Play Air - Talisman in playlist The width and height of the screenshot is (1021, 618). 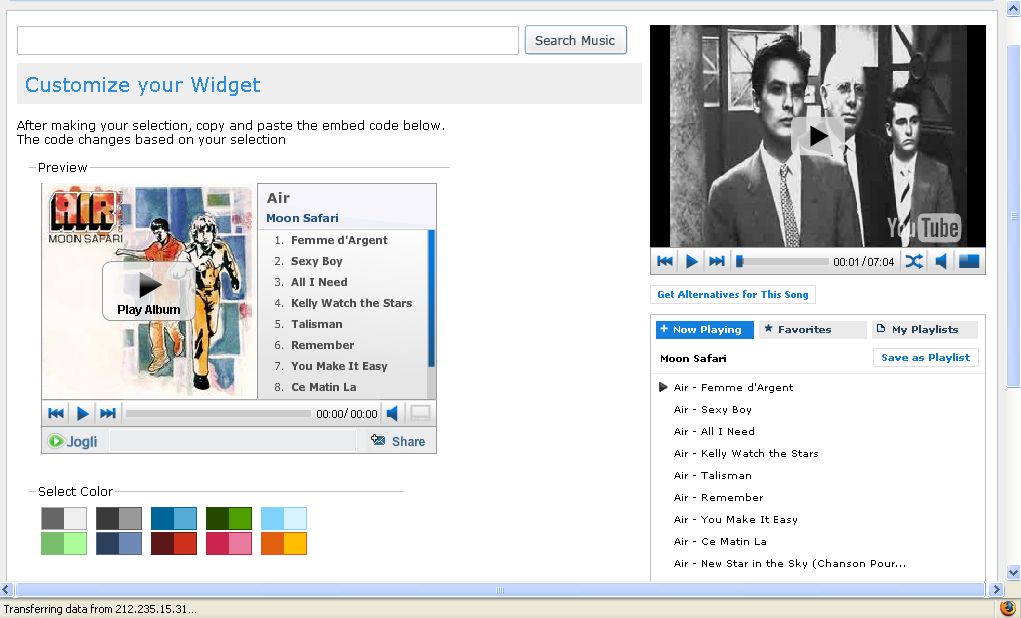click(x=713, y=475)
